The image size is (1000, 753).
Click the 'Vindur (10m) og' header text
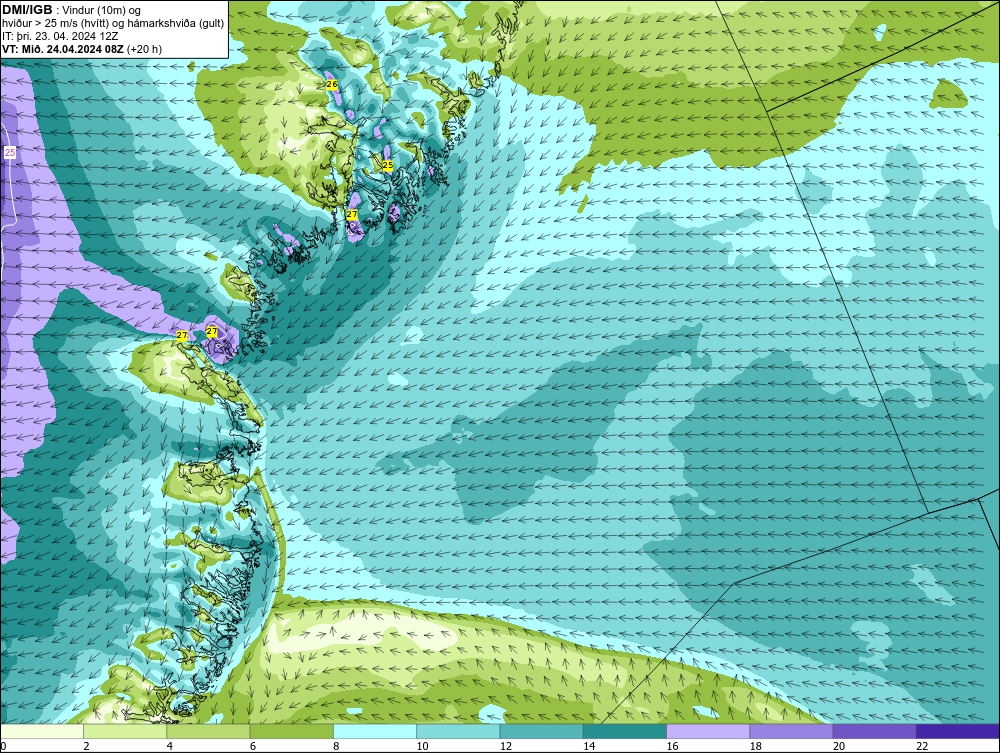point(103,11)
